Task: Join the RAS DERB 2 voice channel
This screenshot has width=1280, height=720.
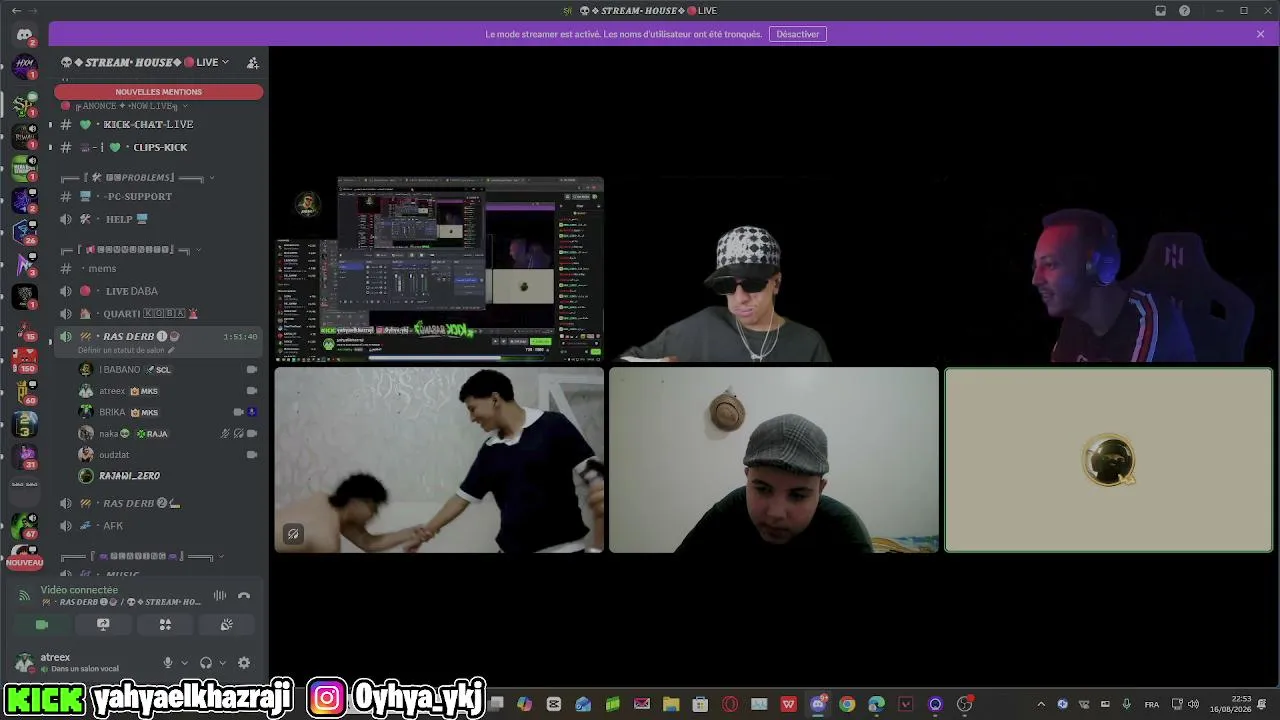Action: [x=157, y=503]
